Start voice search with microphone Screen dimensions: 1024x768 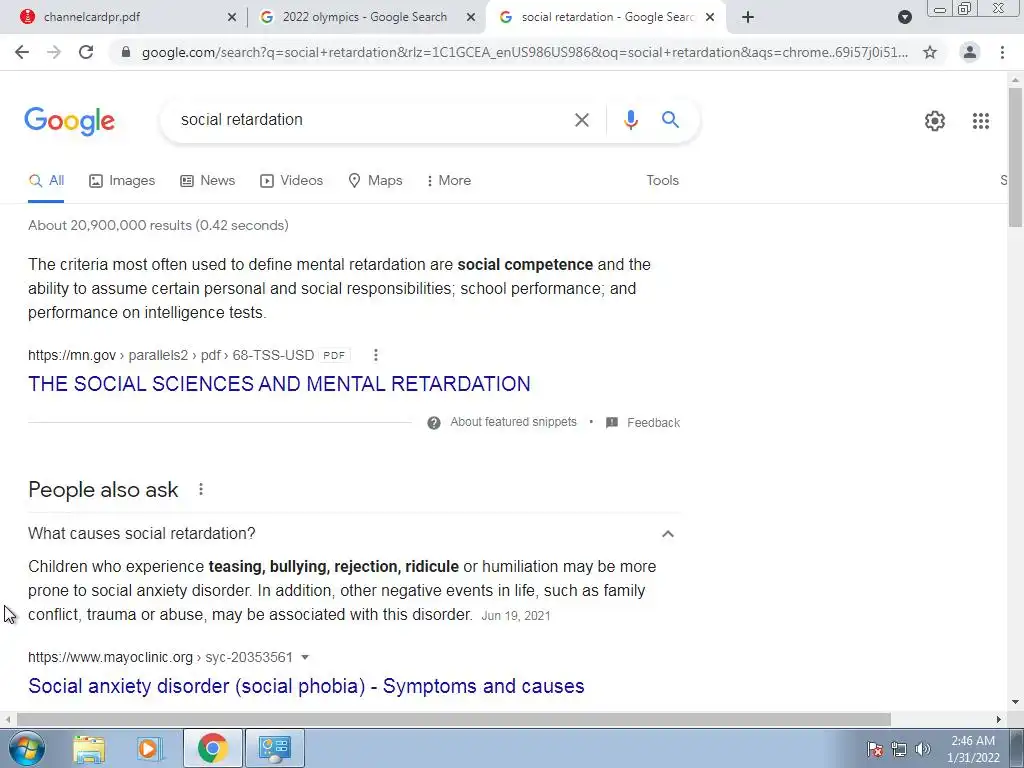(630, 120)
